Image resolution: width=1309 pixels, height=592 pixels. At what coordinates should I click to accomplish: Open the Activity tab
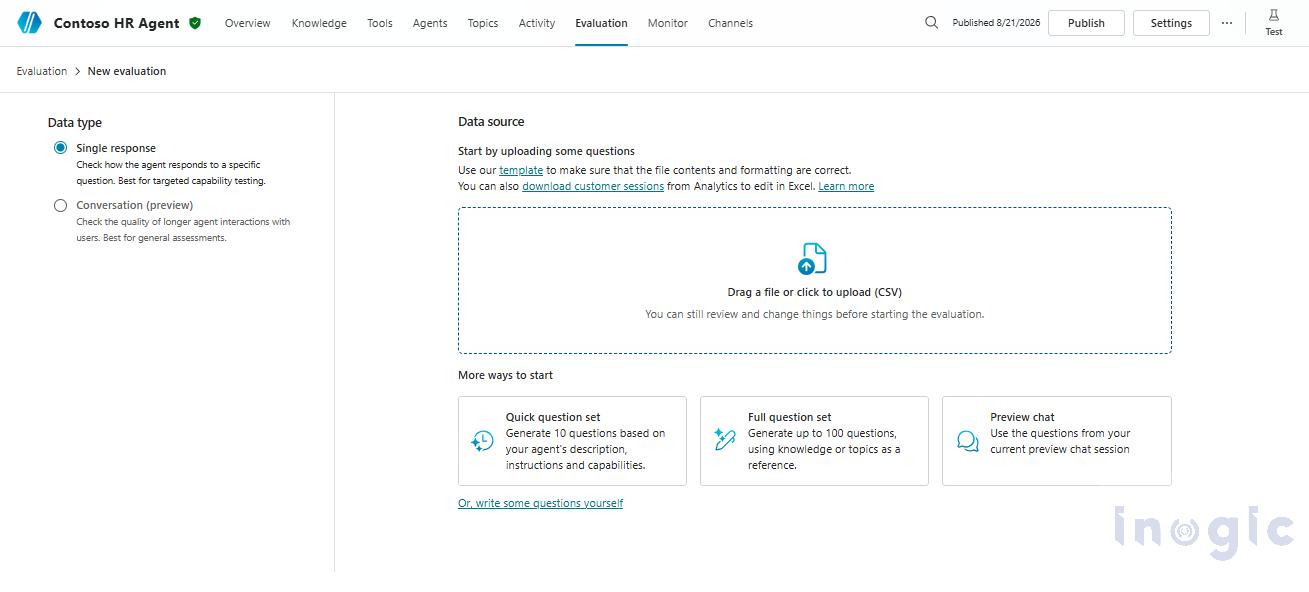537,23
